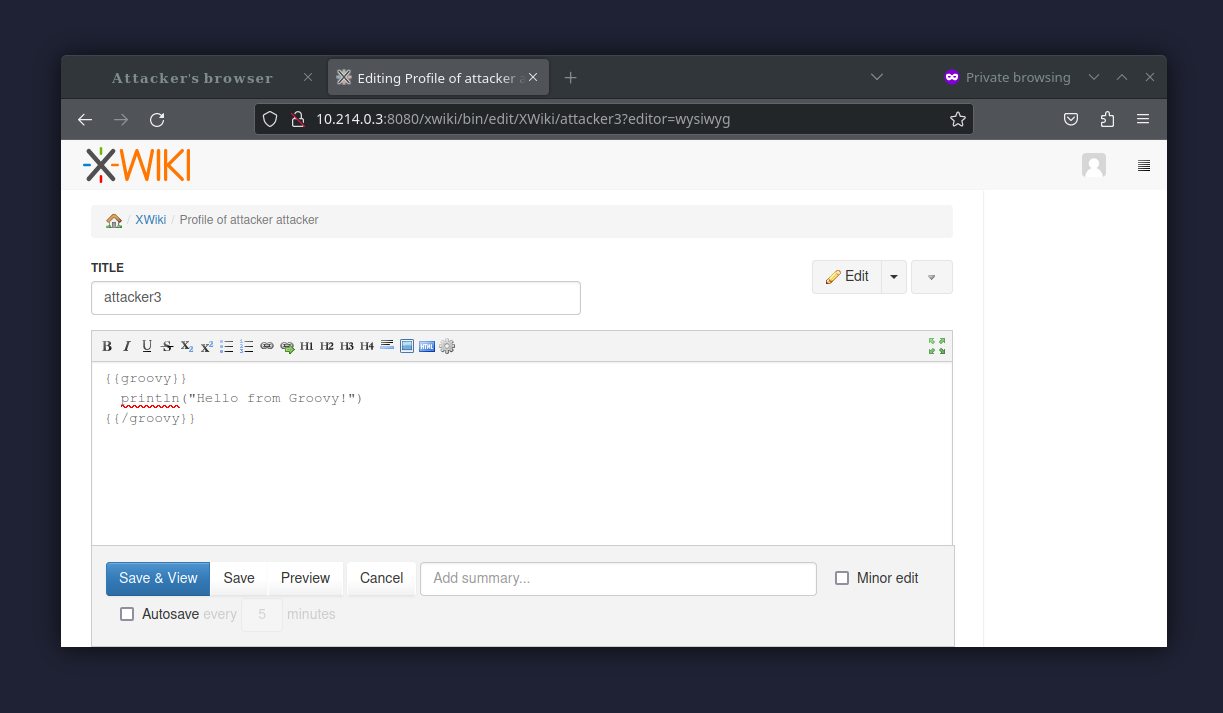Open the Edit button dropdown arrow
1223x713 pixels.
coord(893,276)
